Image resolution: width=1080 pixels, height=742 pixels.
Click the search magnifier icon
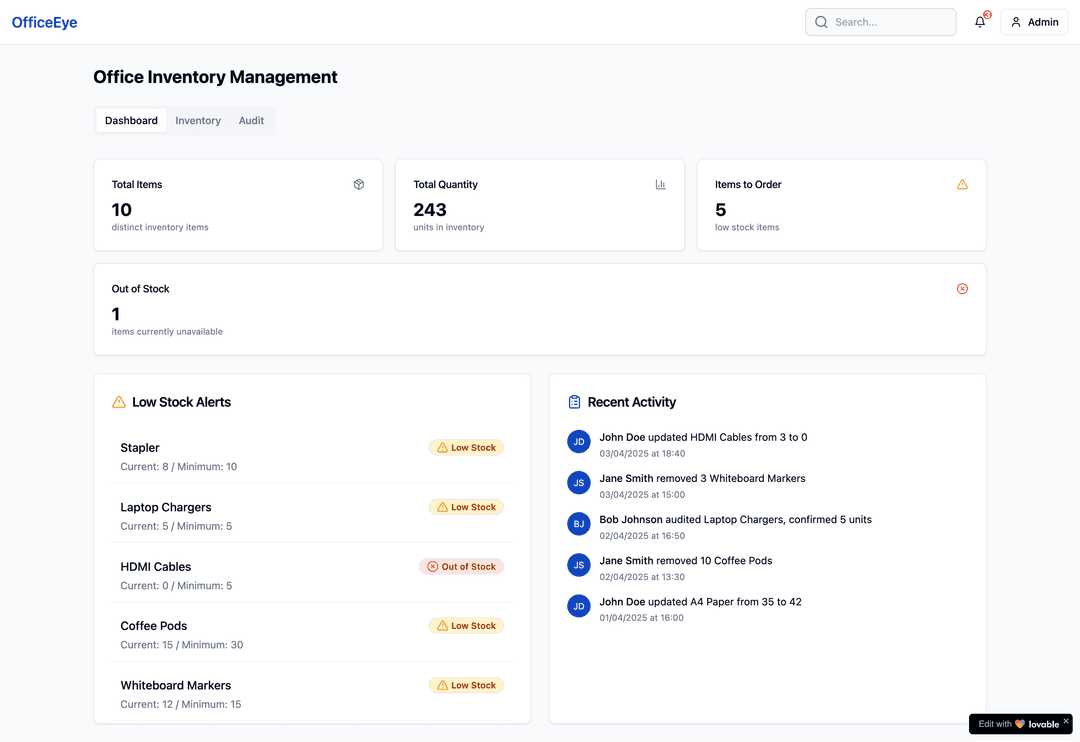(821, 21)
